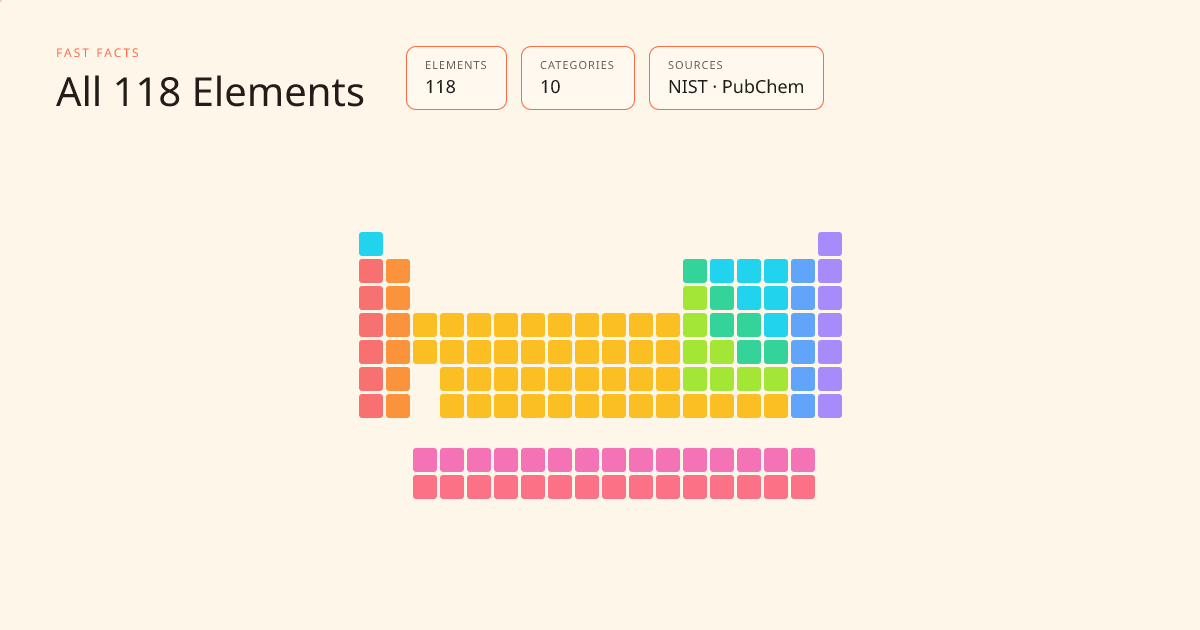Click the scandium transition metal cell

pos(425,325)
